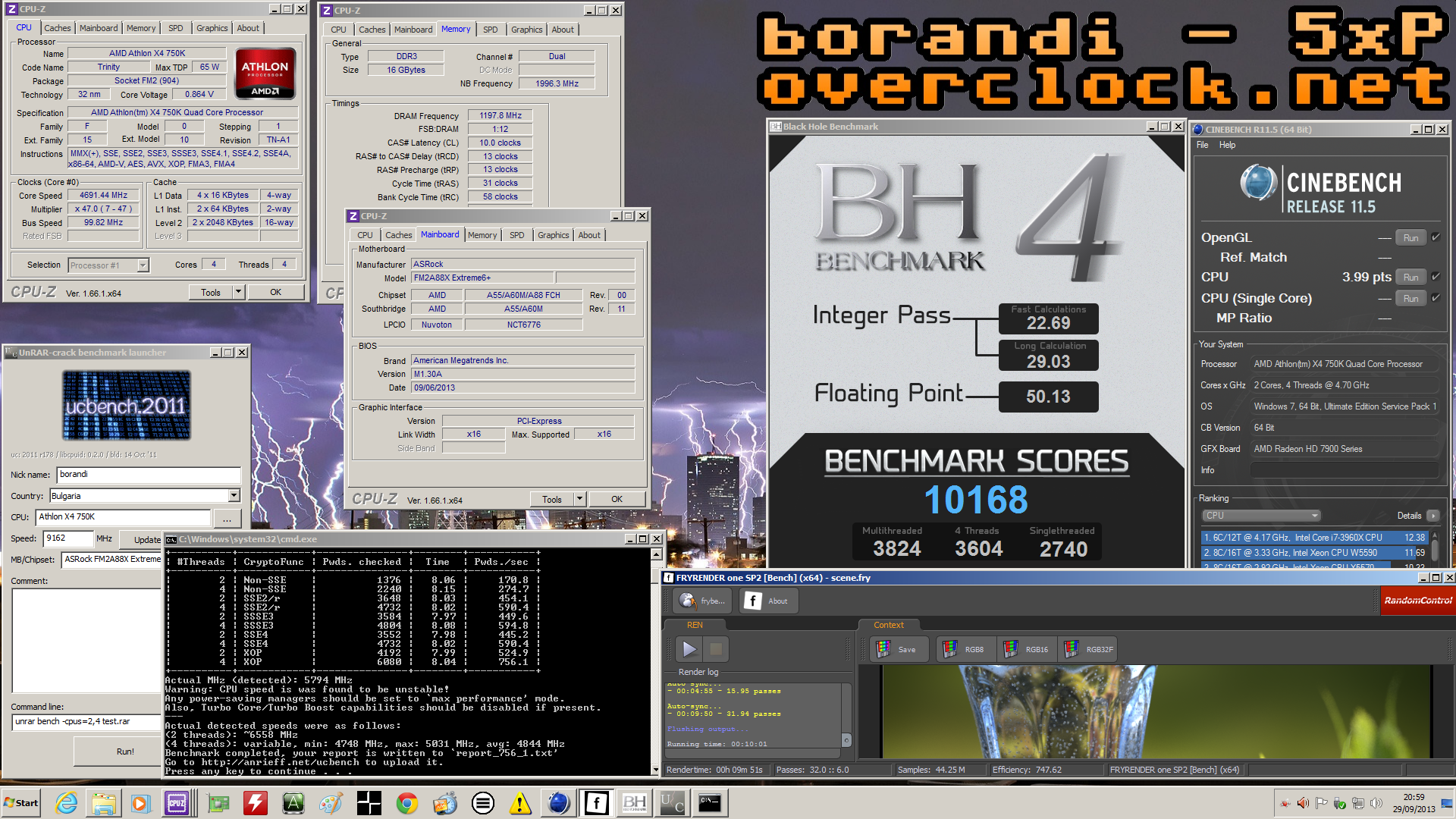Switch to SPD tab in CPU-Z Memory window
The height and width of the screenshot is (819, 1456).
tap(491, 30)
